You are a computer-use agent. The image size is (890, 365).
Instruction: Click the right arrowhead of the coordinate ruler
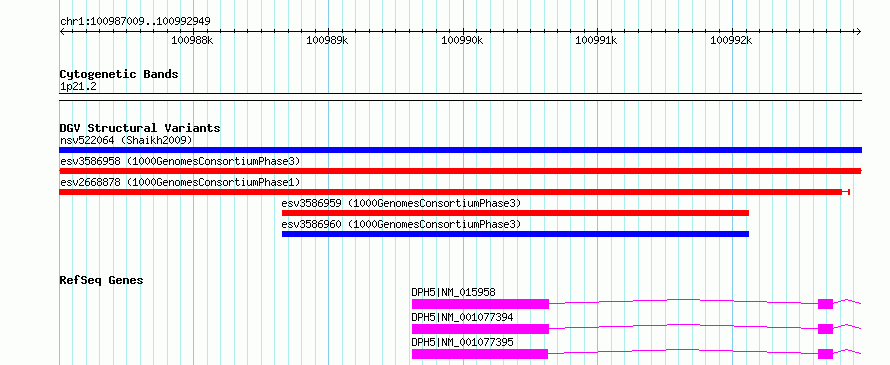point(859,31)
